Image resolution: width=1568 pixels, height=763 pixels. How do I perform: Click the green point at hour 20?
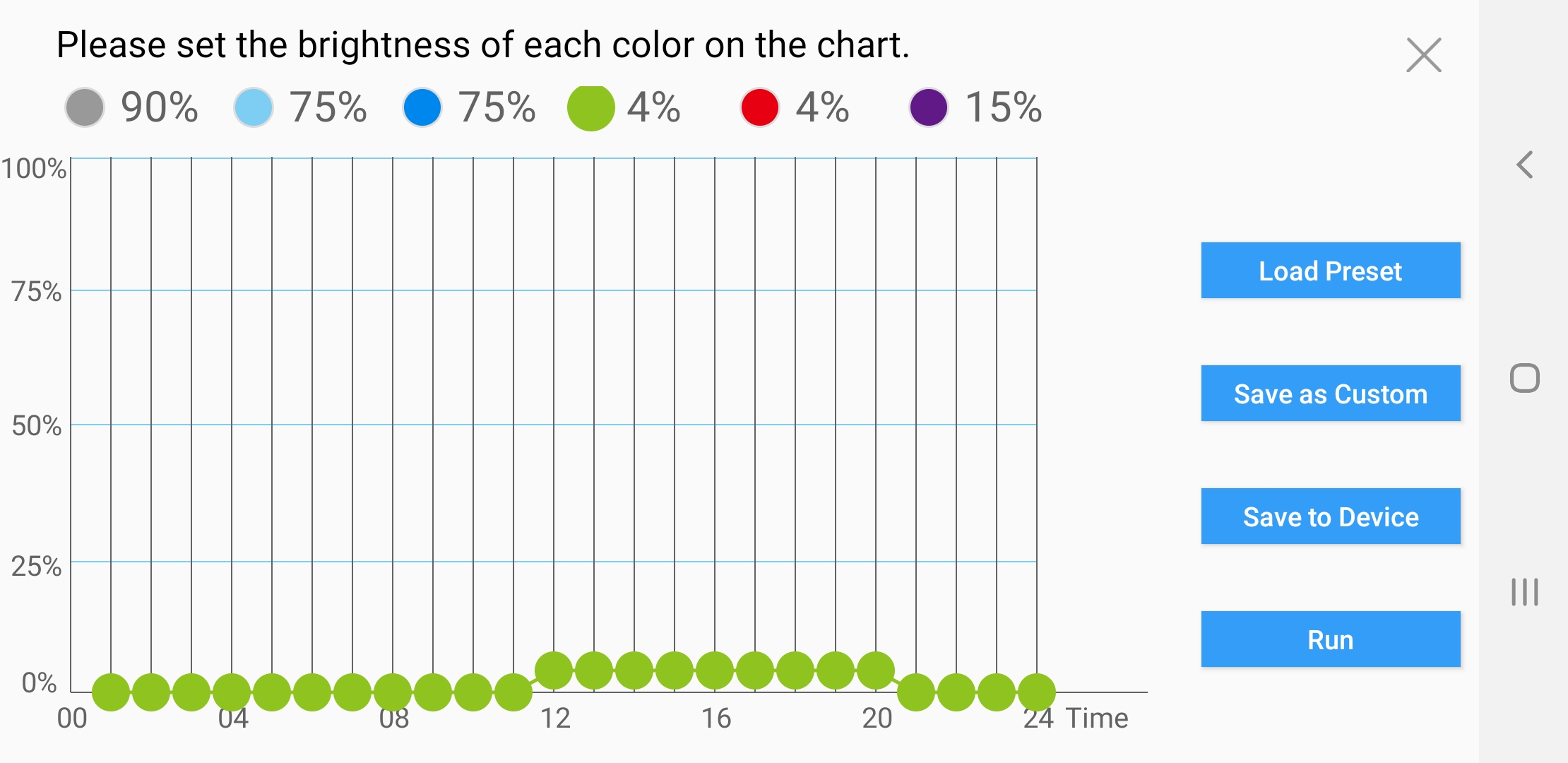coord(876,670)
